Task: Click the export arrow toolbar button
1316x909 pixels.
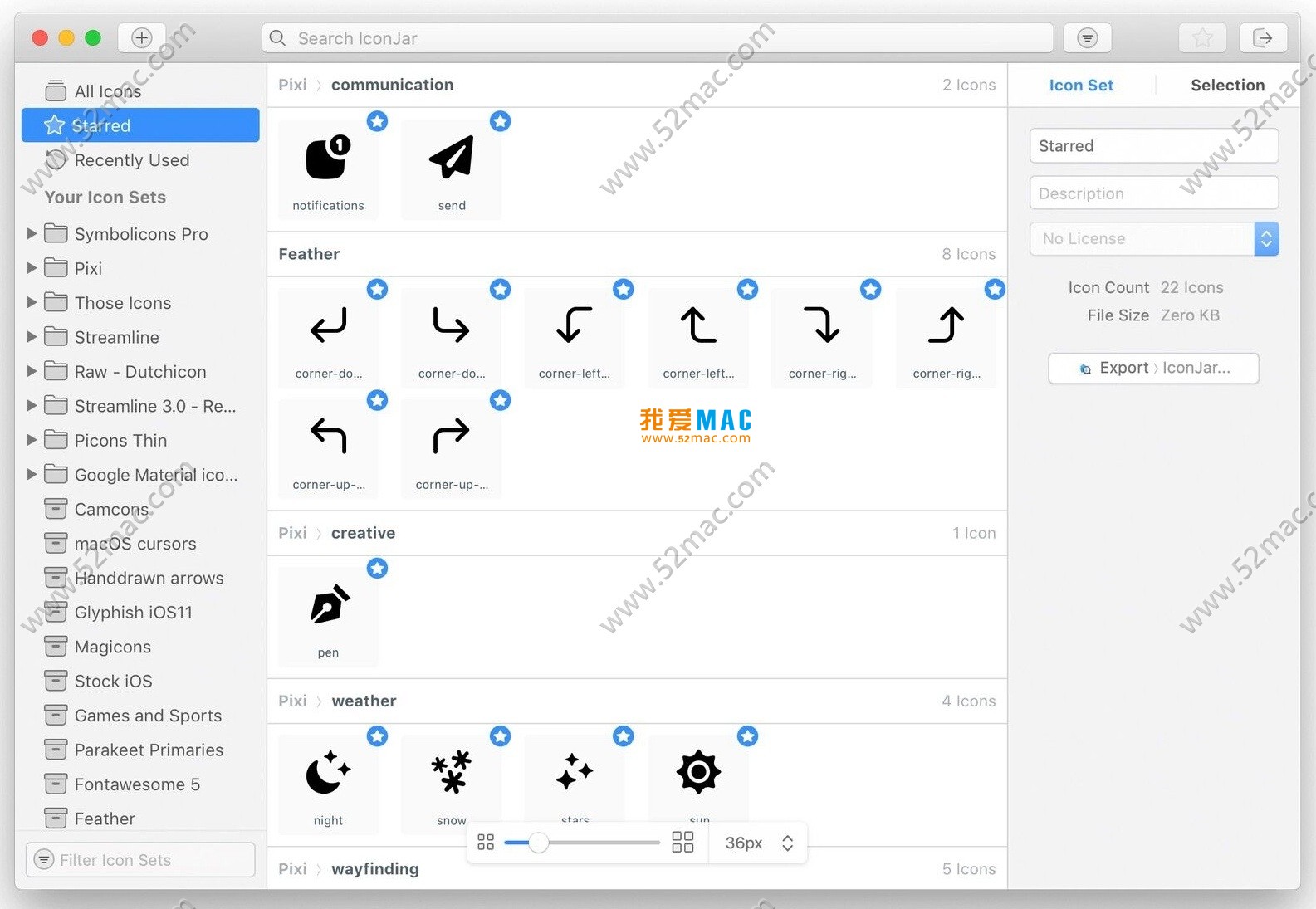Action: [x=1263, y=37]
